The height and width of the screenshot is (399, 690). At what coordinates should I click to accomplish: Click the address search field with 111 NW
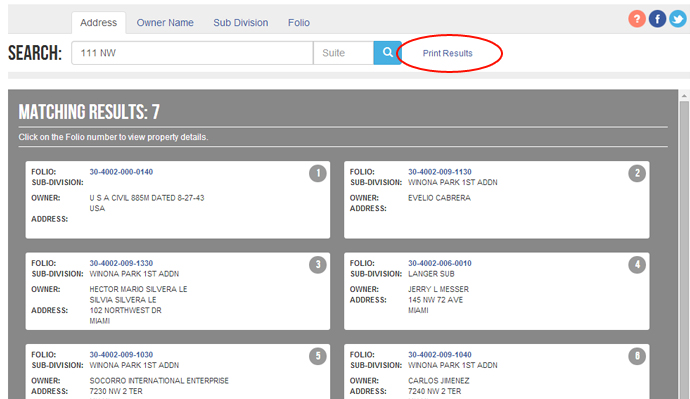coord(192,53)
